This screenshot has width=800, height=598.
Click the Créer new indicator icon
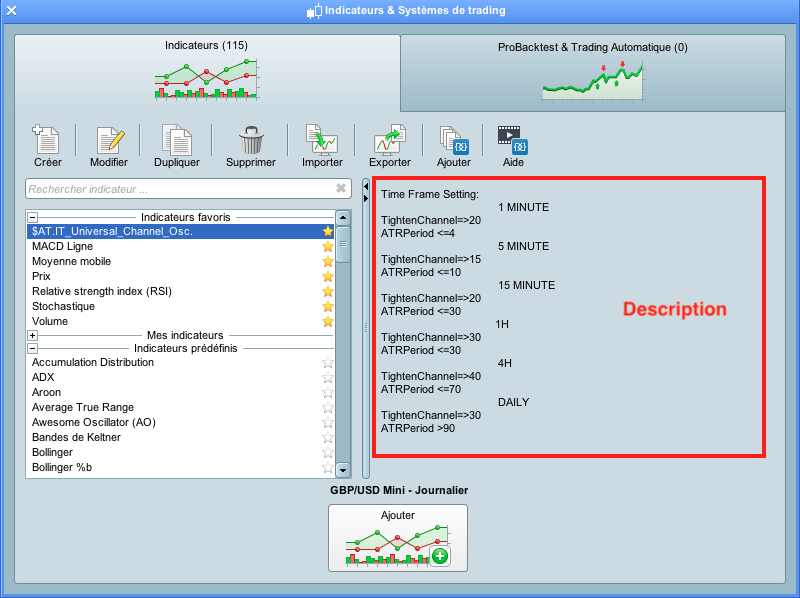[x=46, y=139]
